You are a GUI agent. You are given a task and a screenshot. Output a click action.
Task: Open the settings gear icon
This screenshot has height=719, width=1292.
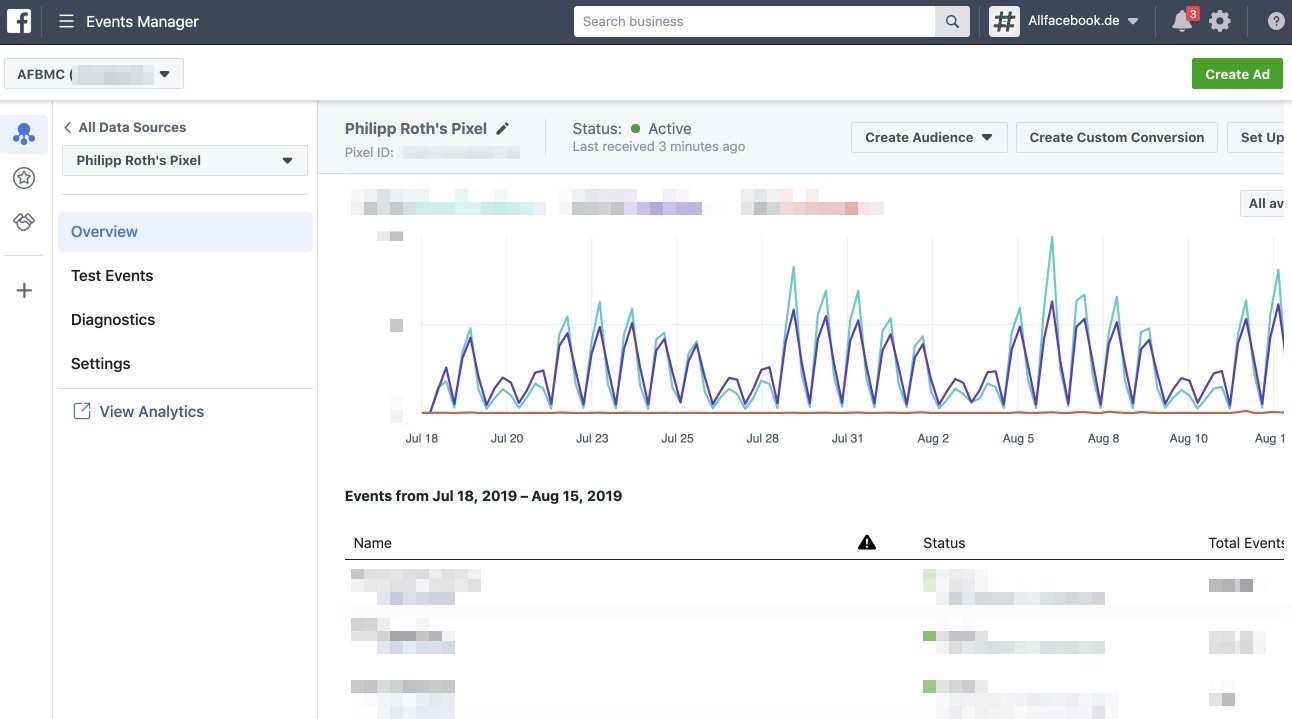(x=1220, y=21)
